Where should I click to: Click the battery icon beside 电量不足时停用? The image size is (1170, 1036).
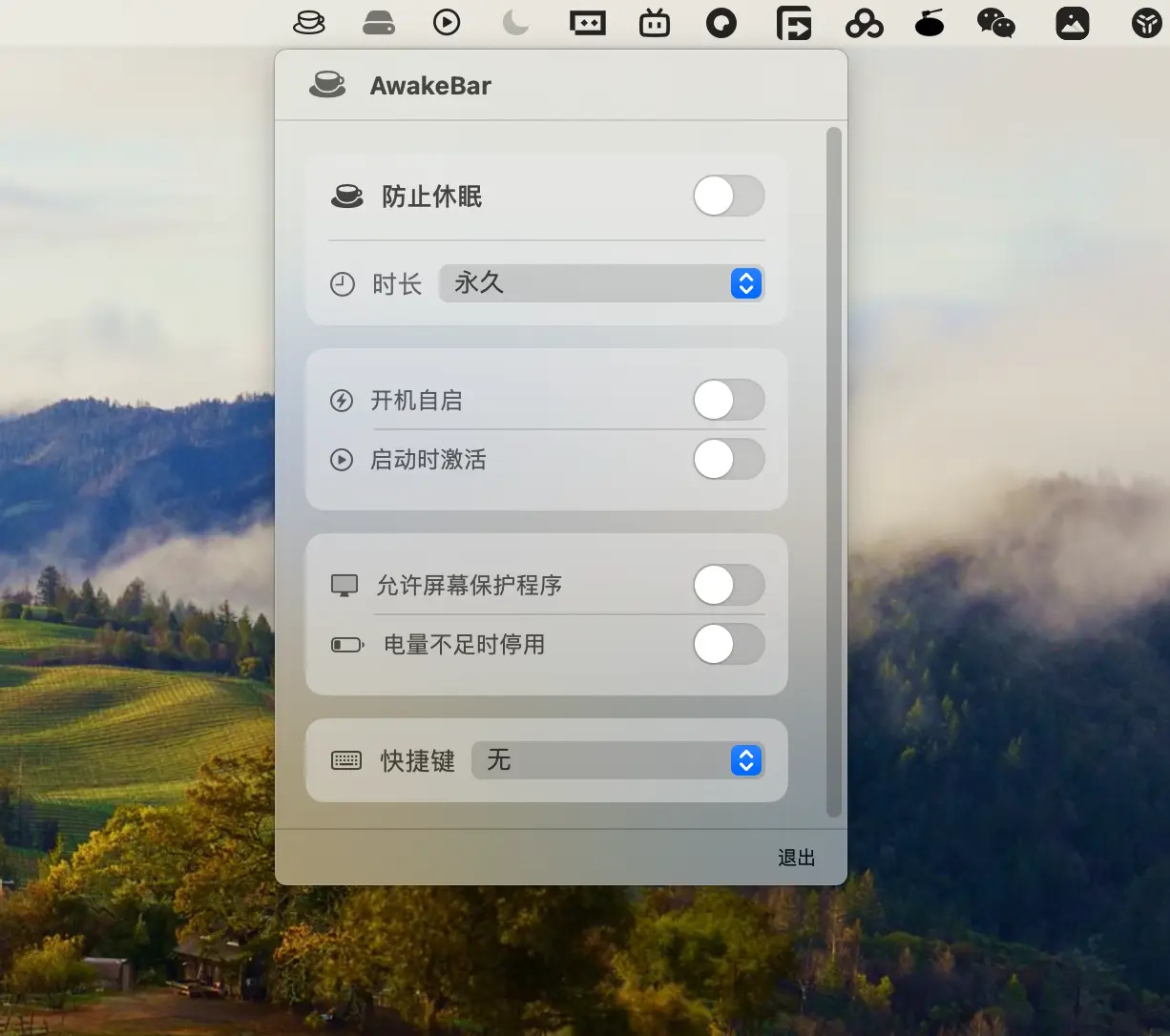point(347,645)
